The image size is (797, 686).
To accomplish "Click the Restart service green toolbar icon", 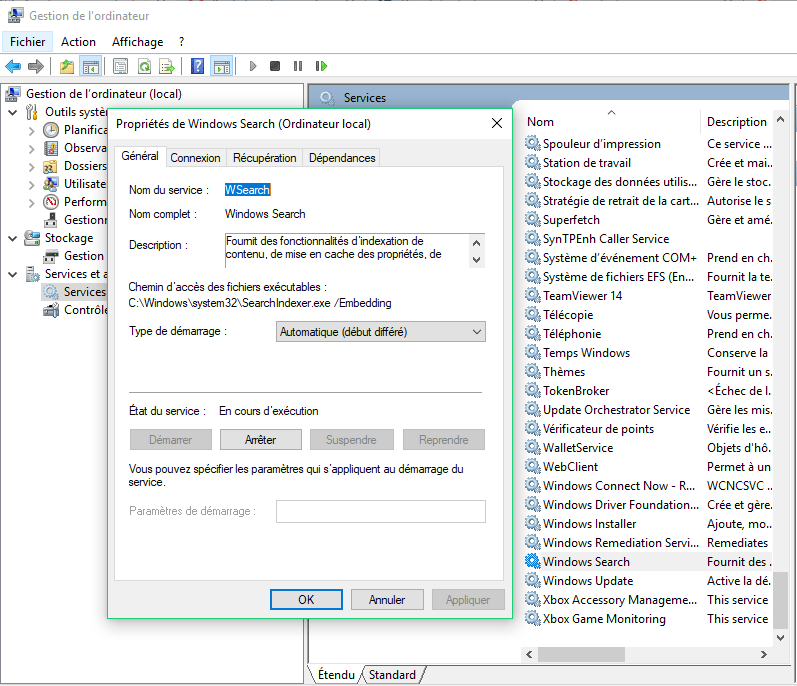I will point(321,66).
